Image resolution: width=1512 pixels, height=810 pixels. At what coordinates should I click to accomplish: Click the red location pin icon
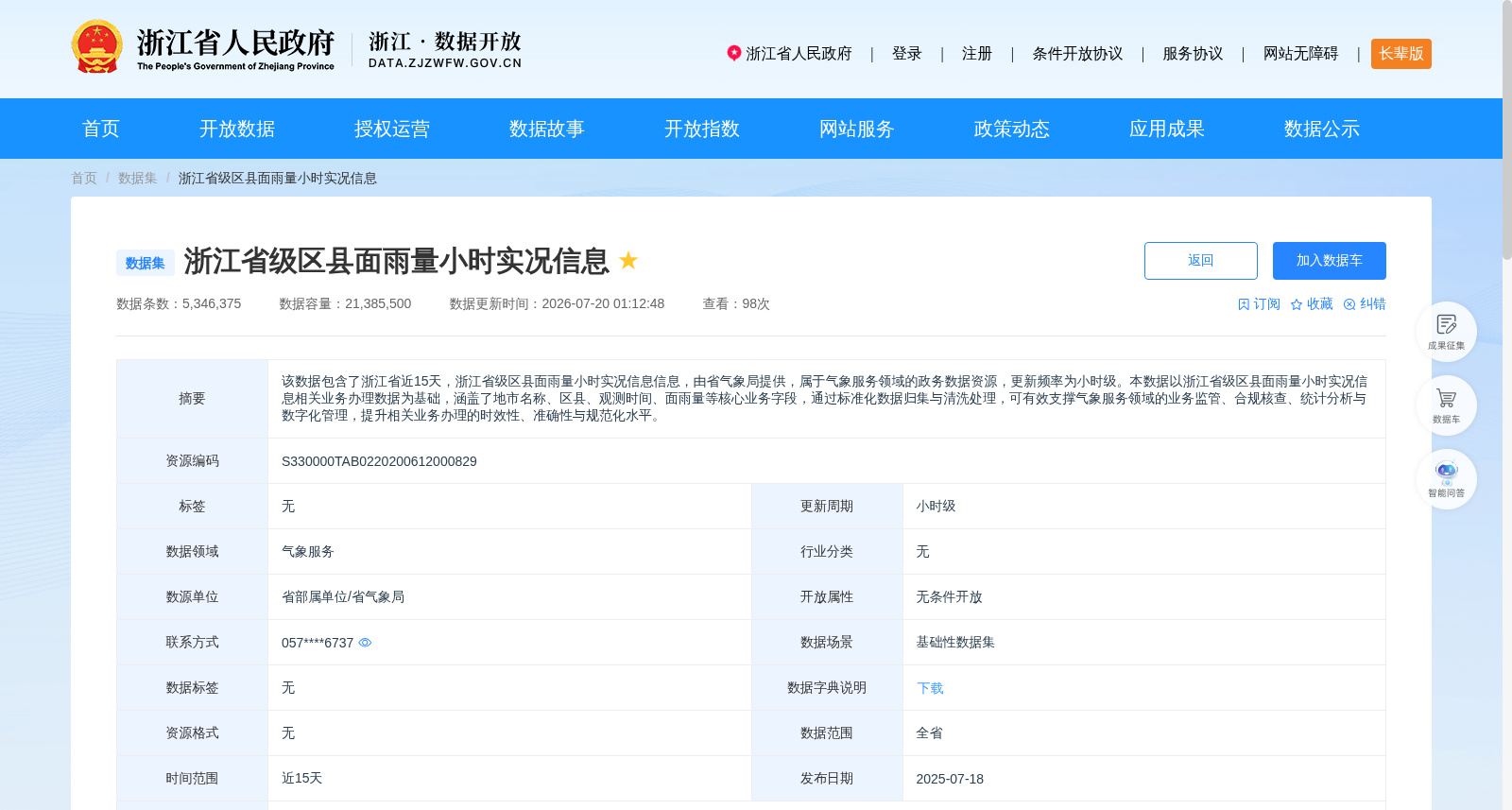click(x=733, y=53)
